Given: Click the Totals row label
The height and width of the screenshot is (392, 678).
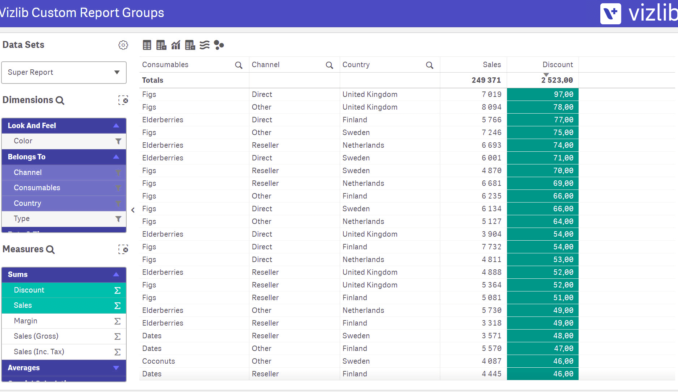Looking at the screenshot, I should (x=153, y=80).
